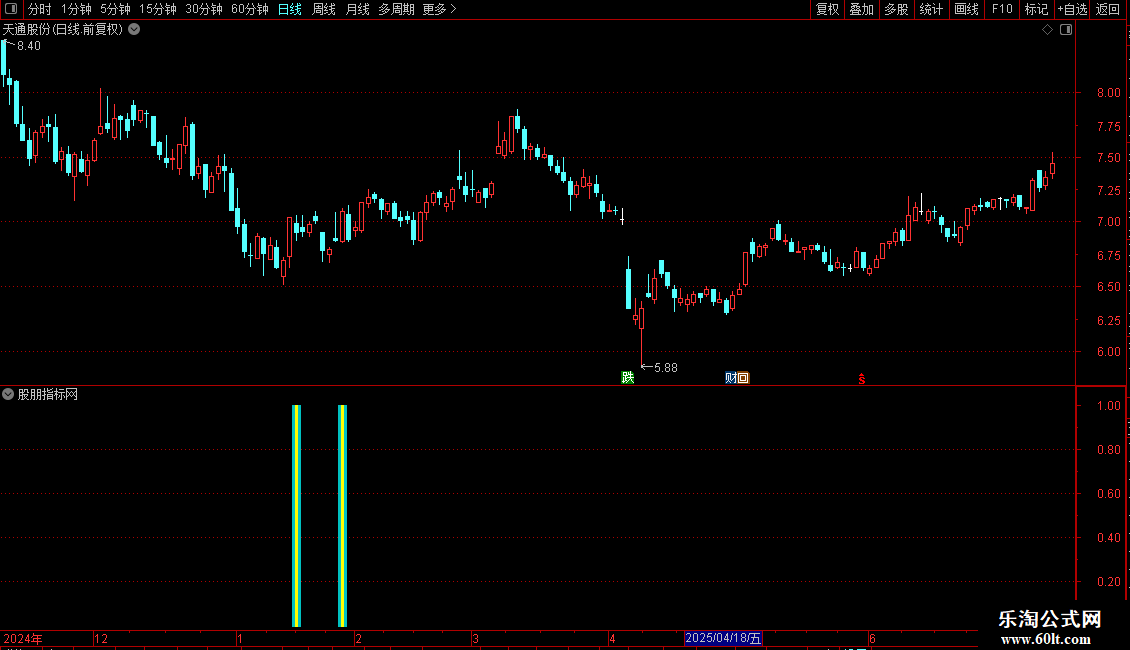Image resolution: width=1130 pixels, height=650 pixels.
Task: Open the 画线 drawing tools
Action: pos(966,9)
